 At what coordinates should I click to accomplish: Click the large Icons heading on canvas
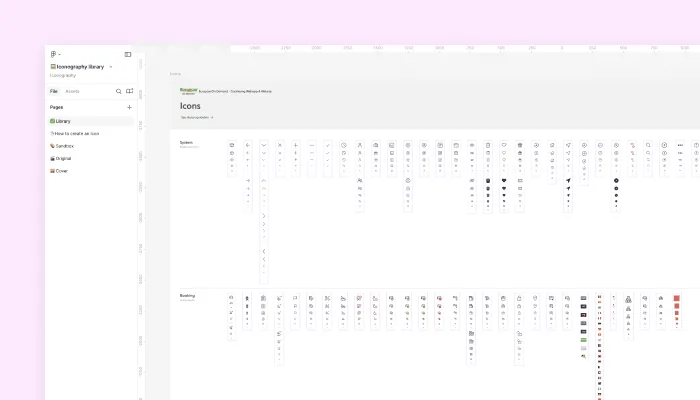pos(190,106)
